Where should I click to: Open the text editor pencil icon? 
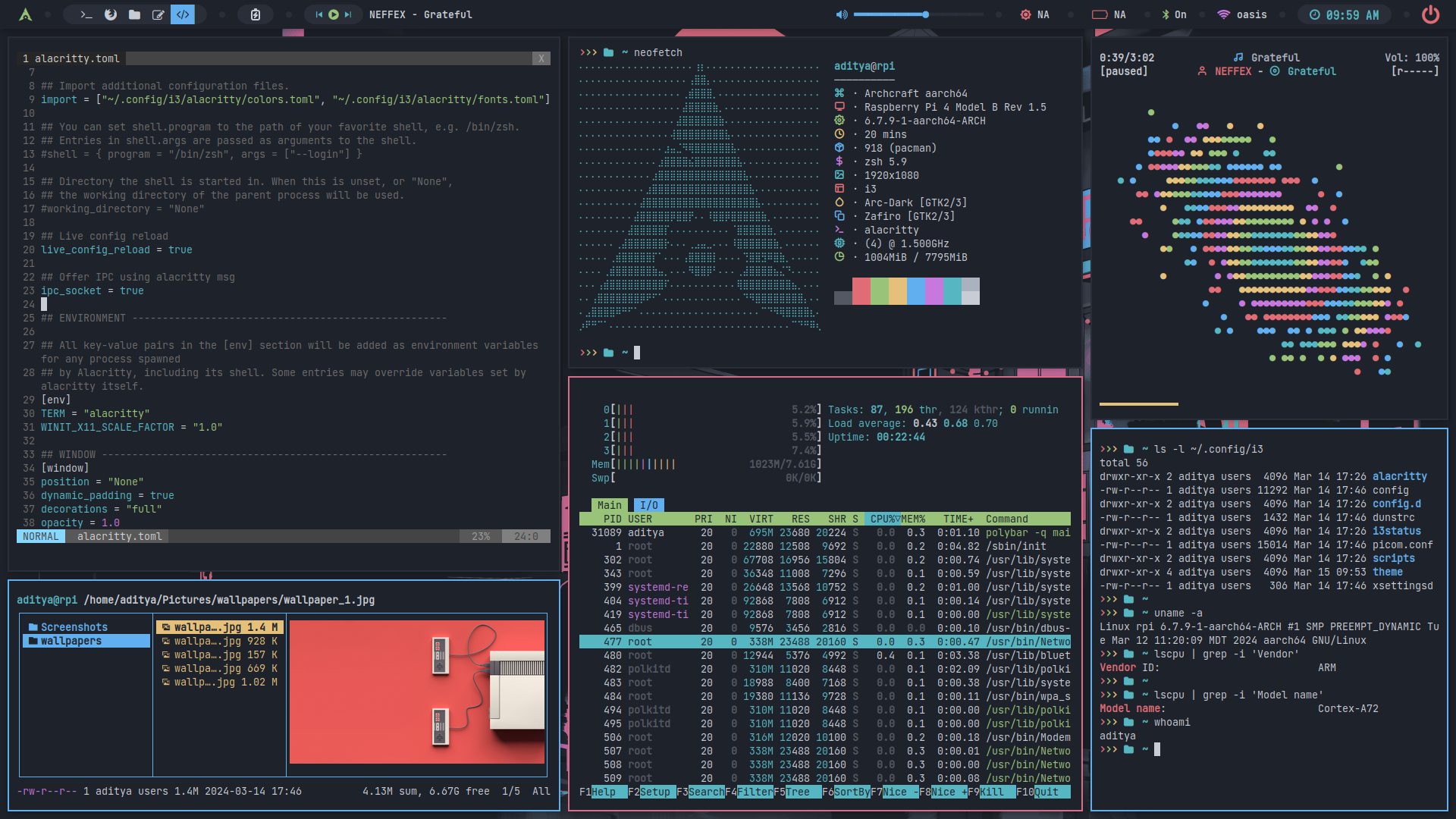(158, 14)
